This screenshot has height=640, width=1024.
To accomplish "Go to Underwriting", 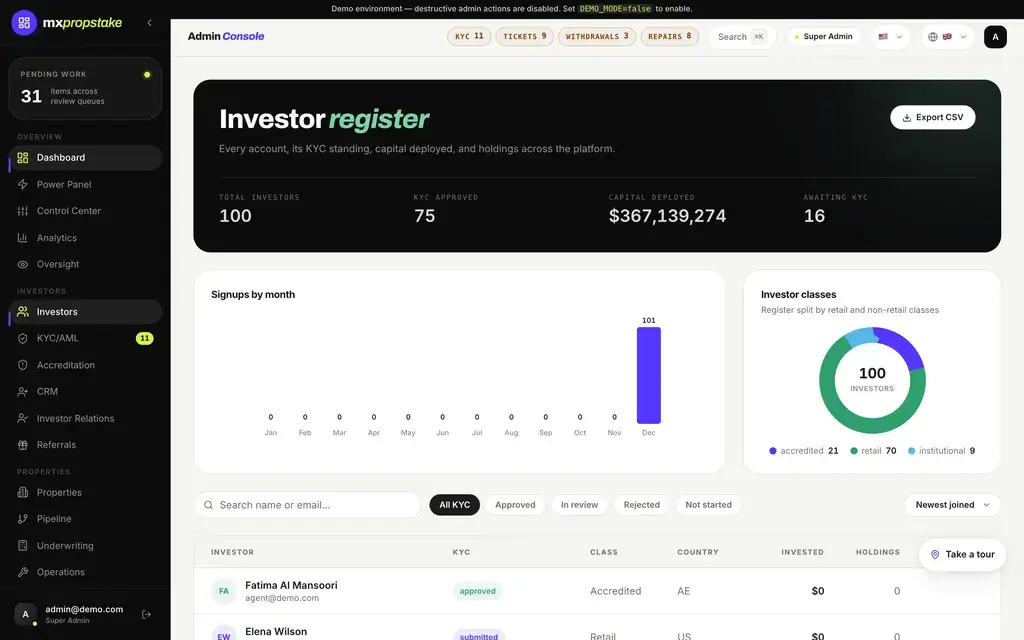I will (86, 545).
